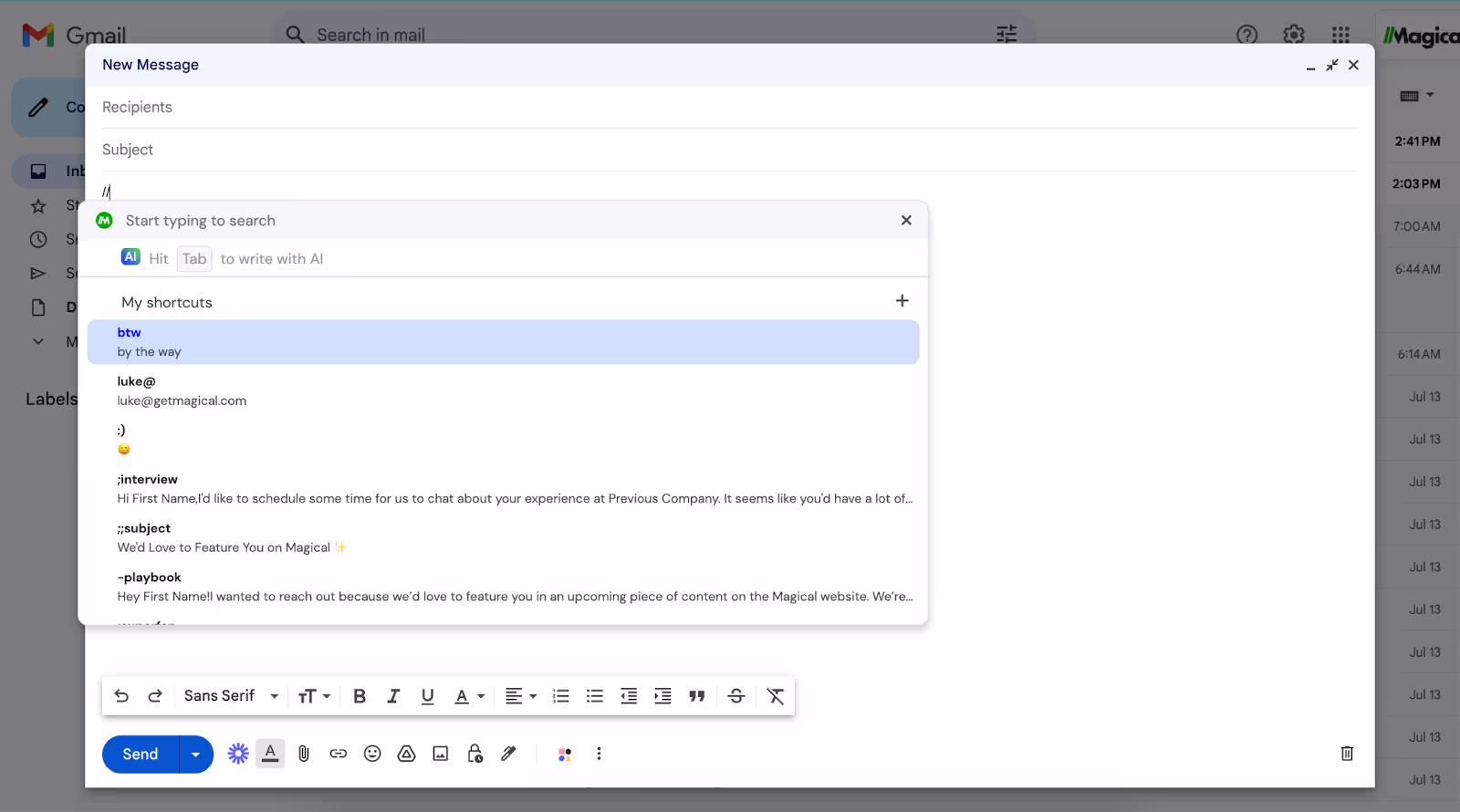
Task: Undo the last edit in compose toolbar
Action: click(121, 696)
